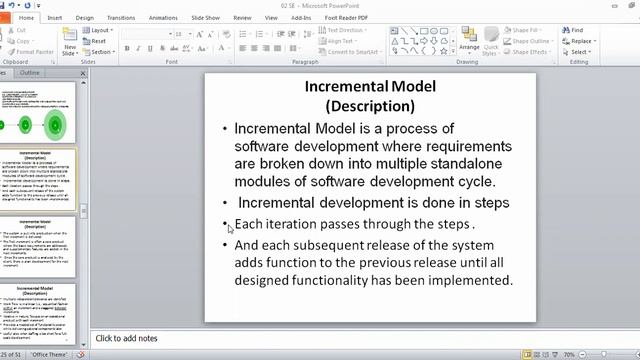
Task: Open the Section dropdown
Action: point(99,52)
